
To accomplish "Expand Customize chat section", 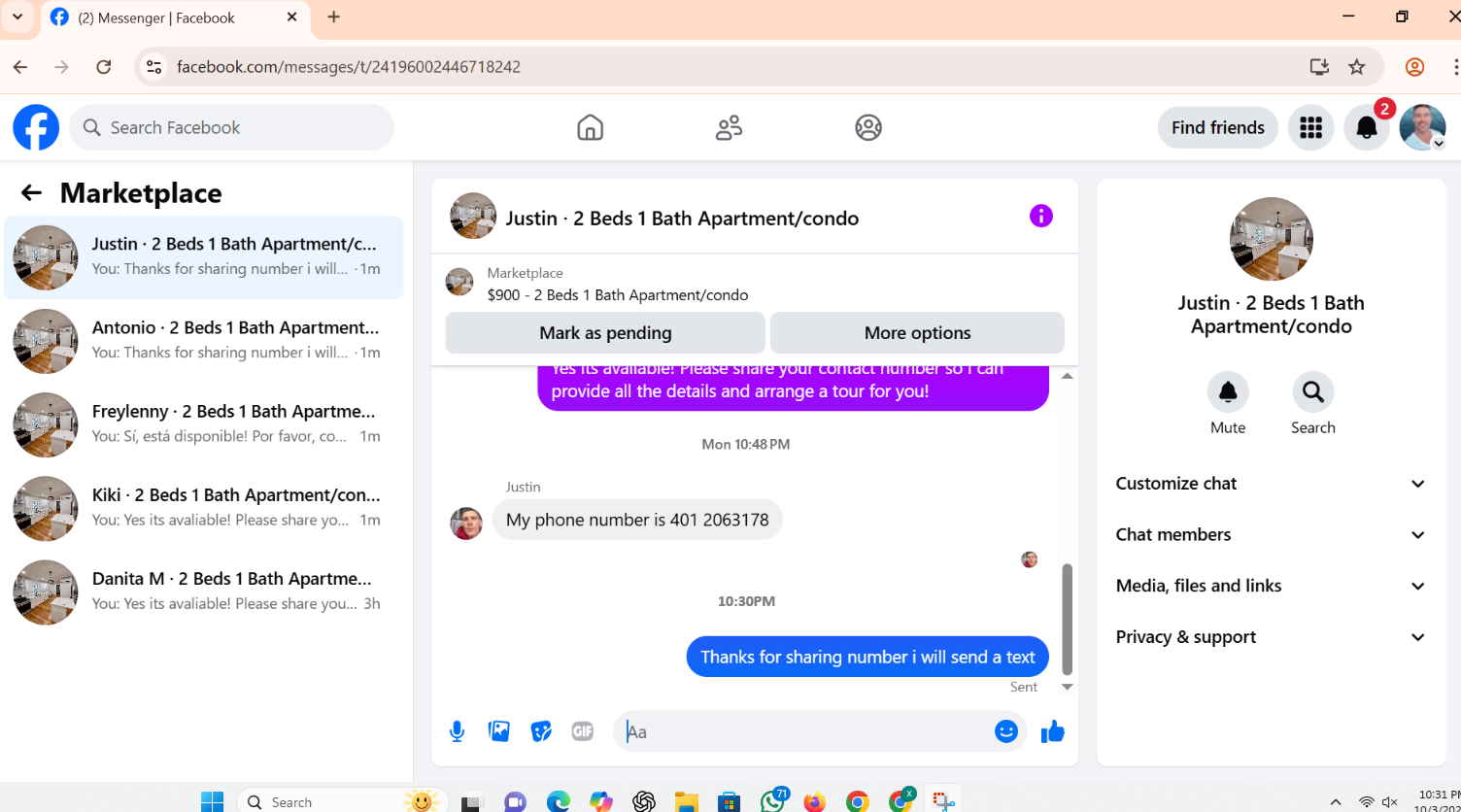I will coord(1272,484).
